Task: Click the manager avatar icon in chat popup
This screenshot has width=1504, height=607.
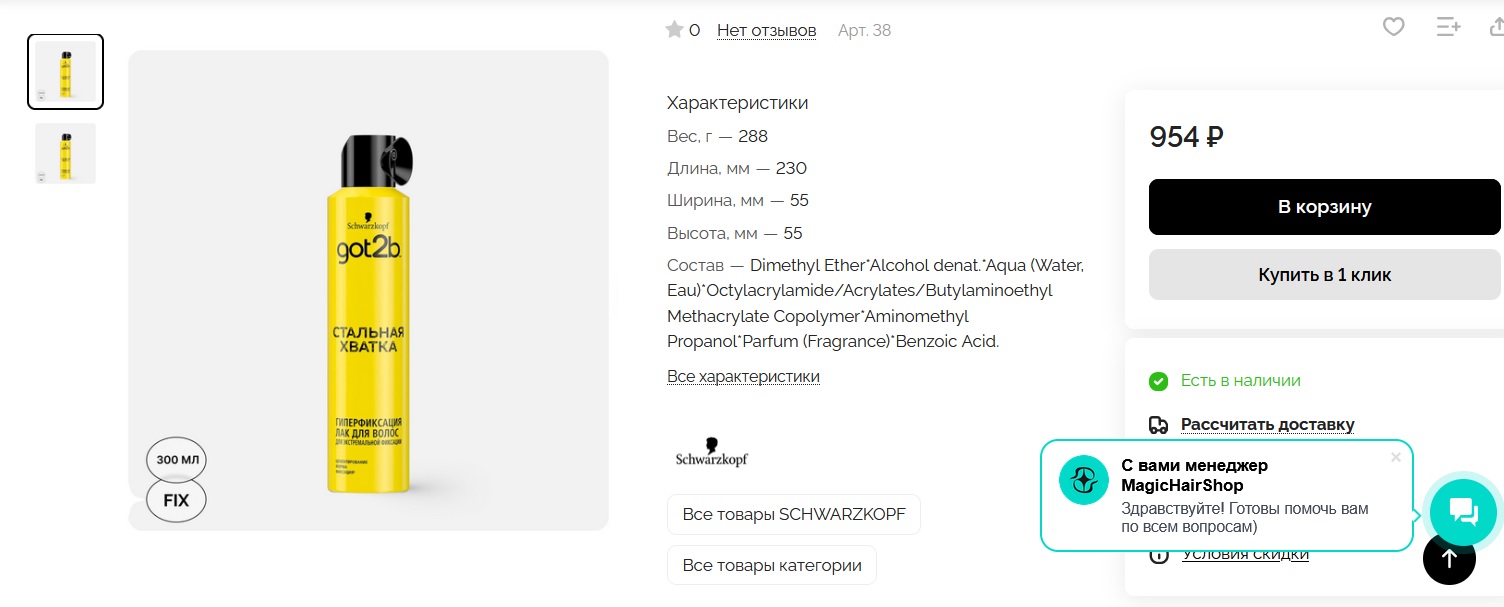Action: coord(1084,480)
